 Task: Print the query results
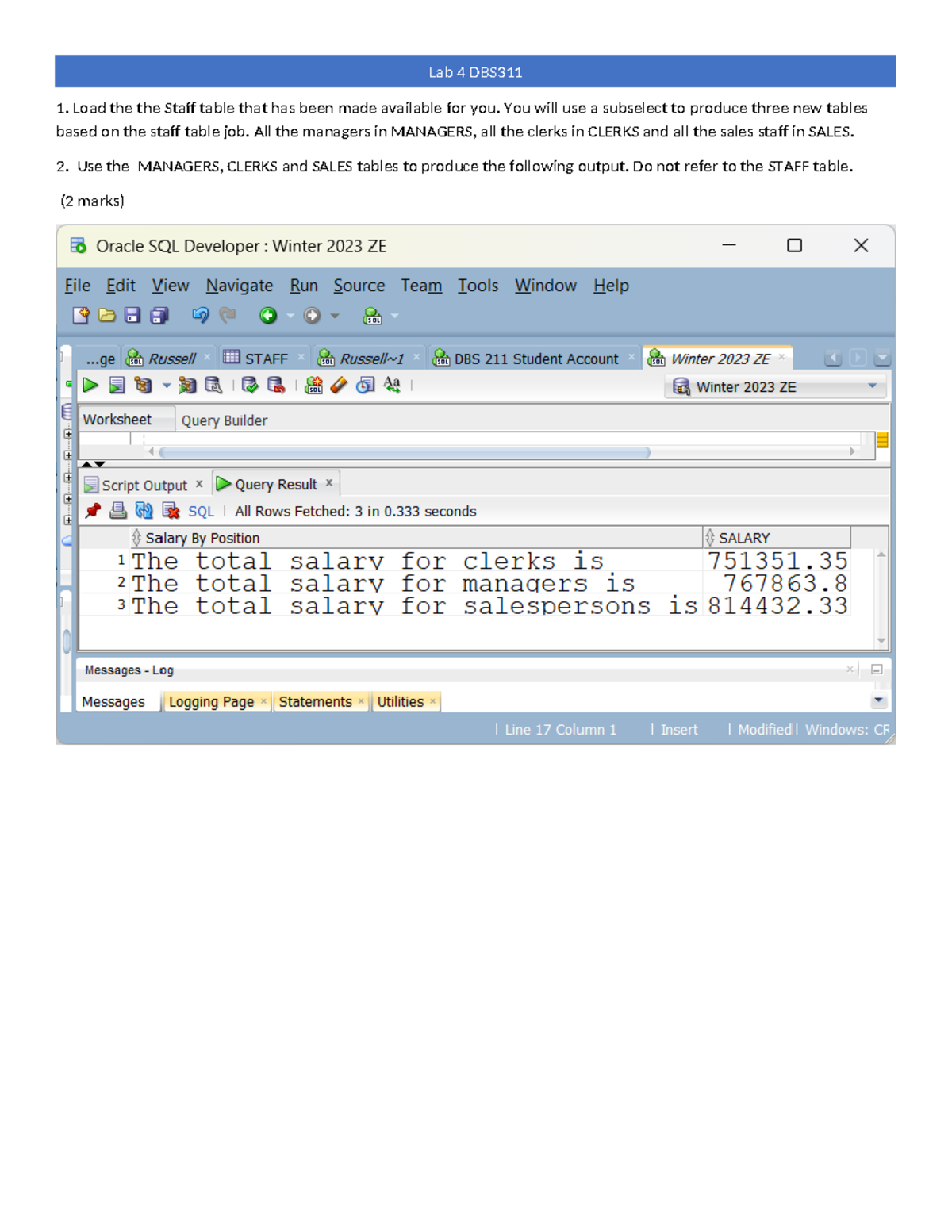pyautogui.click(x=117, y=511)
